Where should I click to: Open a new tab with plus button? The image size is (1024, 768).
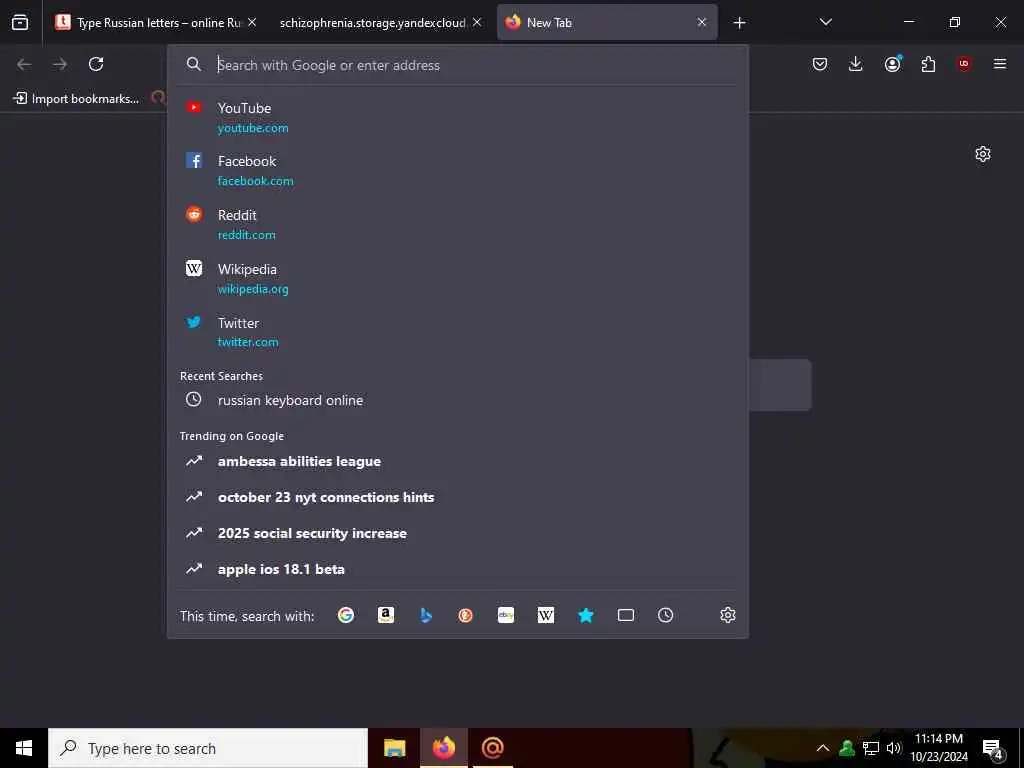tap(739, 23)
